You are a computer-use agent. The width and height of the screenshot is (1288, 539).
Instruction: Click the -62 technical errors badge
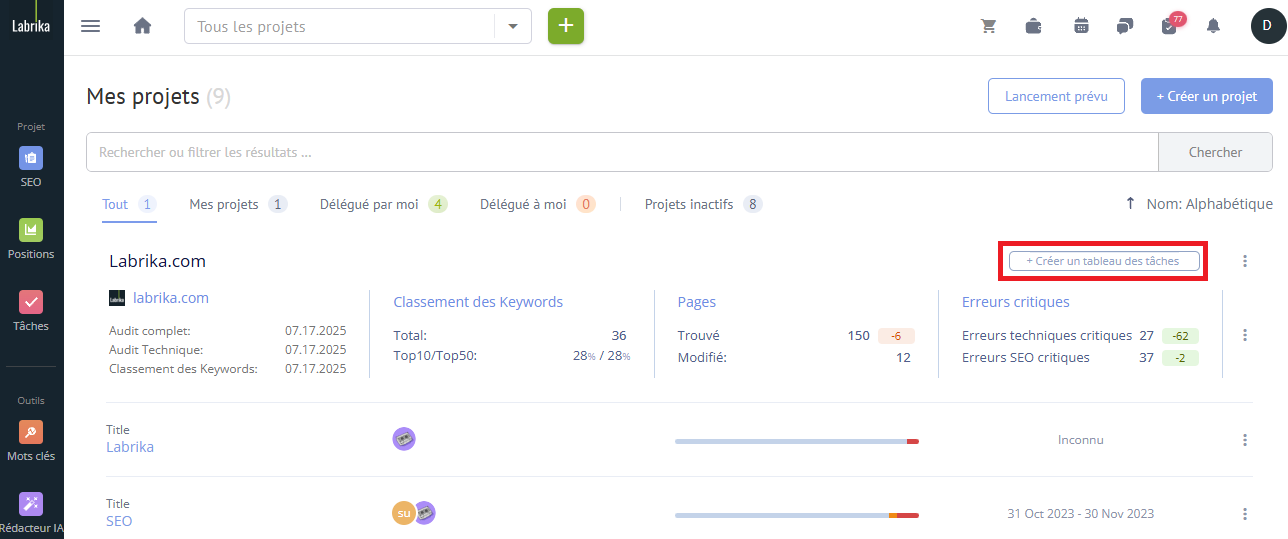(1180, 336)
